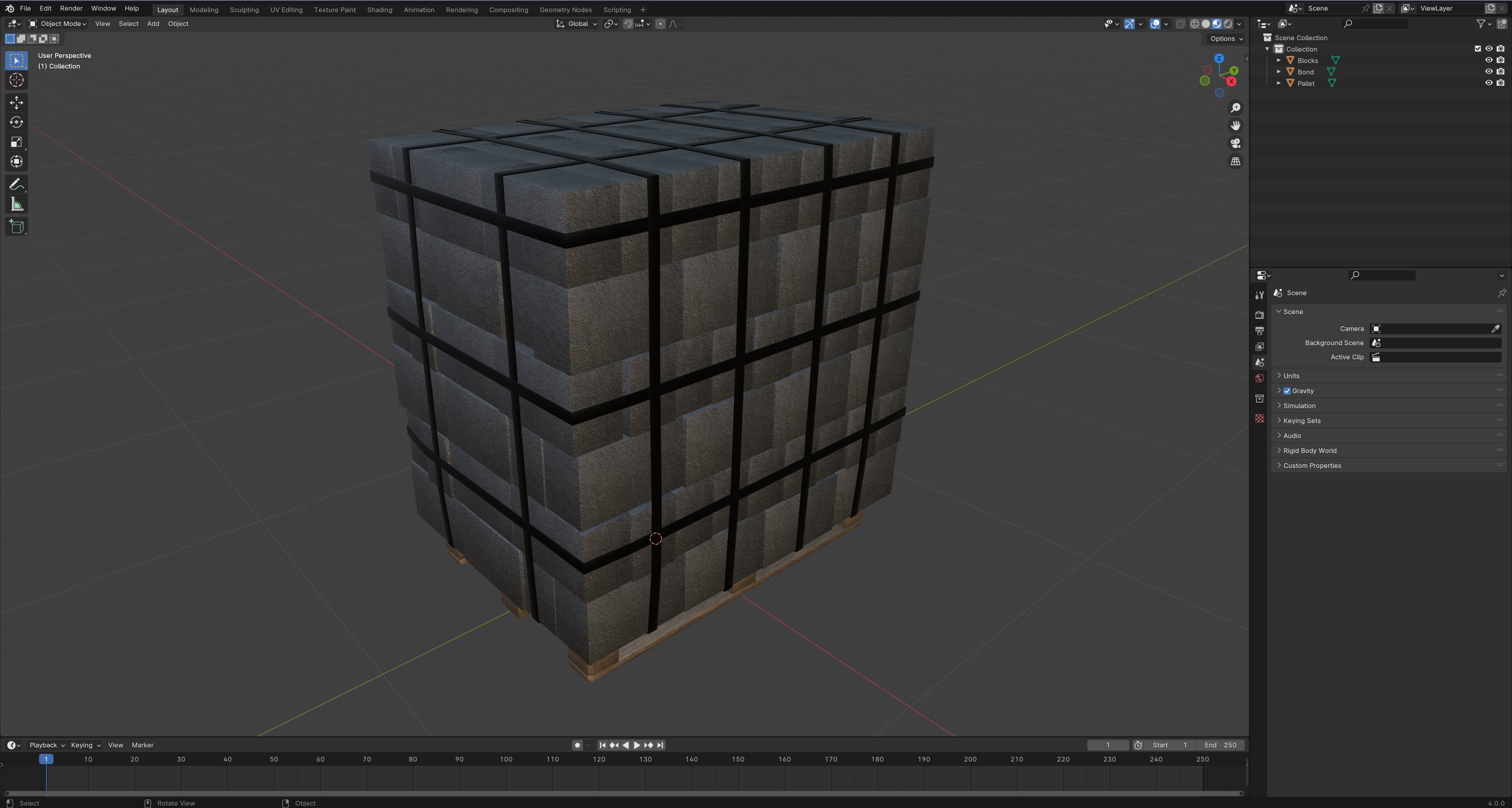Toggle proportional editing
1512x808 pixels.
[x=660, y=24]
